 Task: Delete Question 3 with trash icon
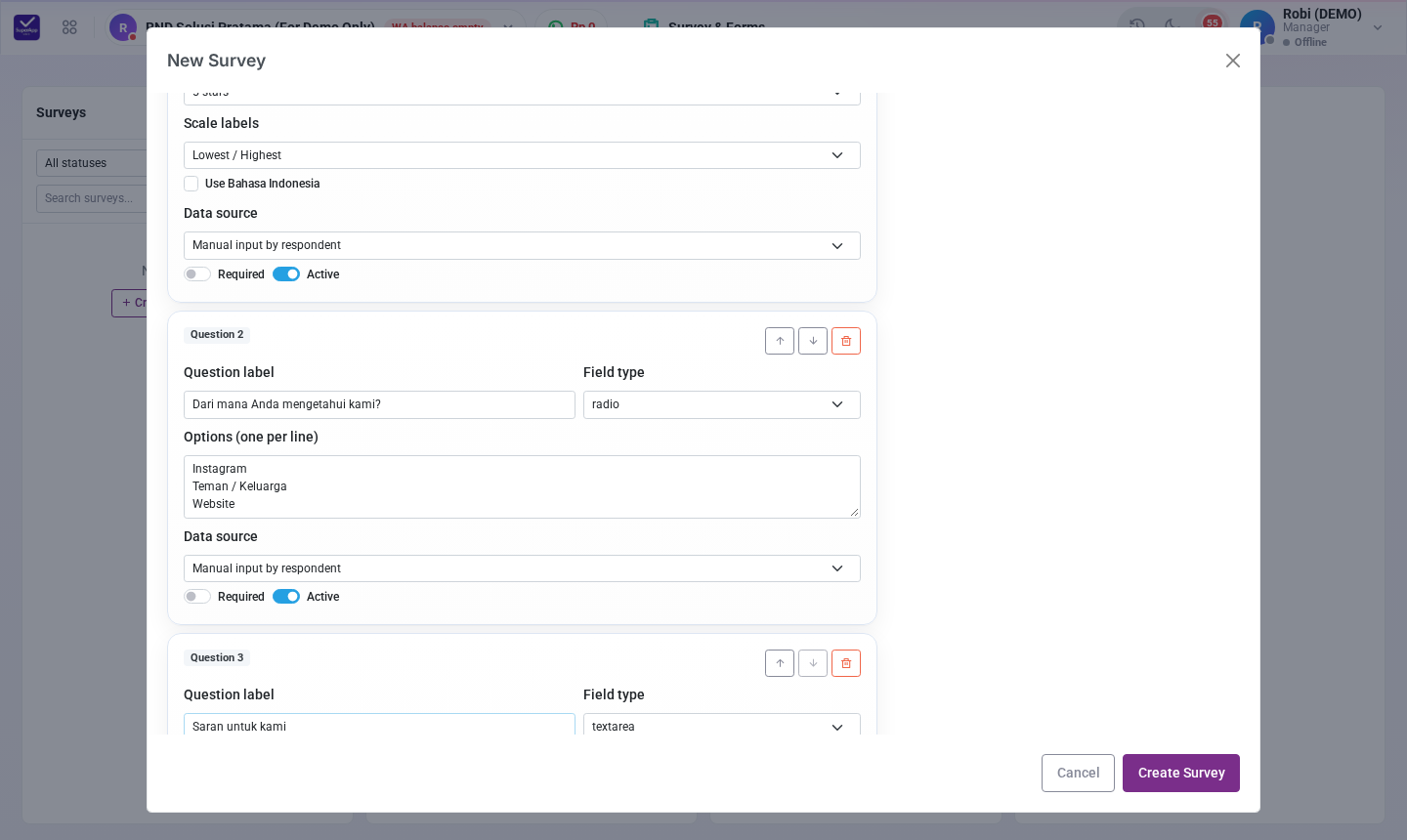[846, 663]
